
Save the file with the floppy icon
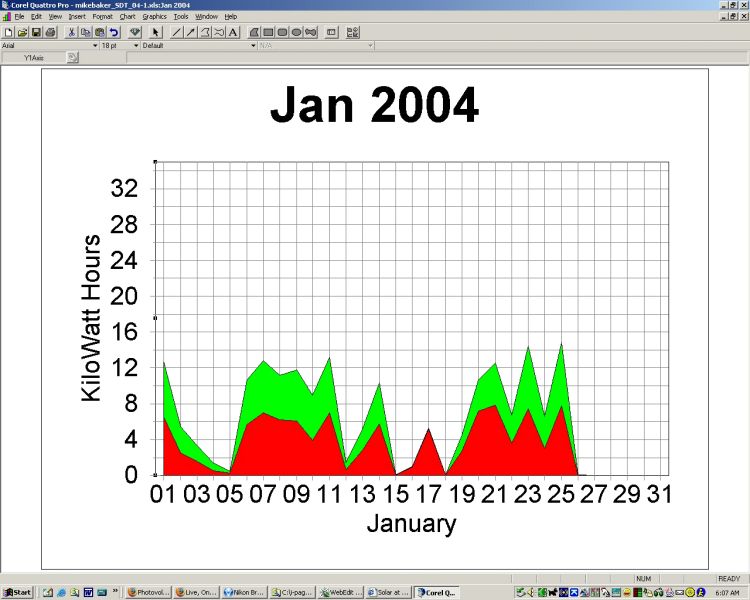36,32
